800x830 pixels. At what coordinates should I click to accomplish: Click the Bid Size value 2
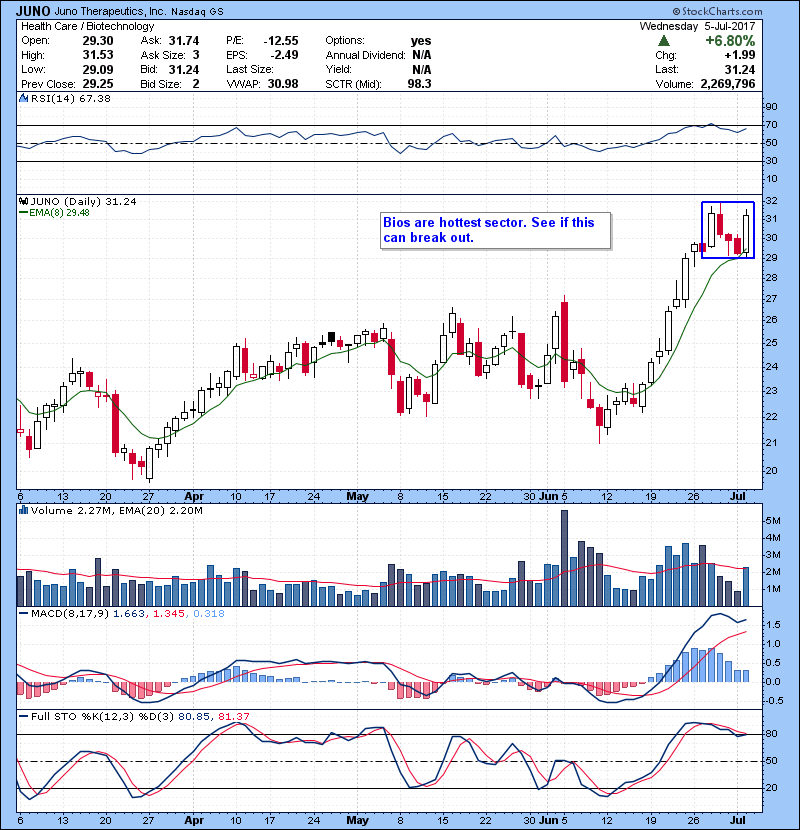pyautogui.click(x=196, y=84)
